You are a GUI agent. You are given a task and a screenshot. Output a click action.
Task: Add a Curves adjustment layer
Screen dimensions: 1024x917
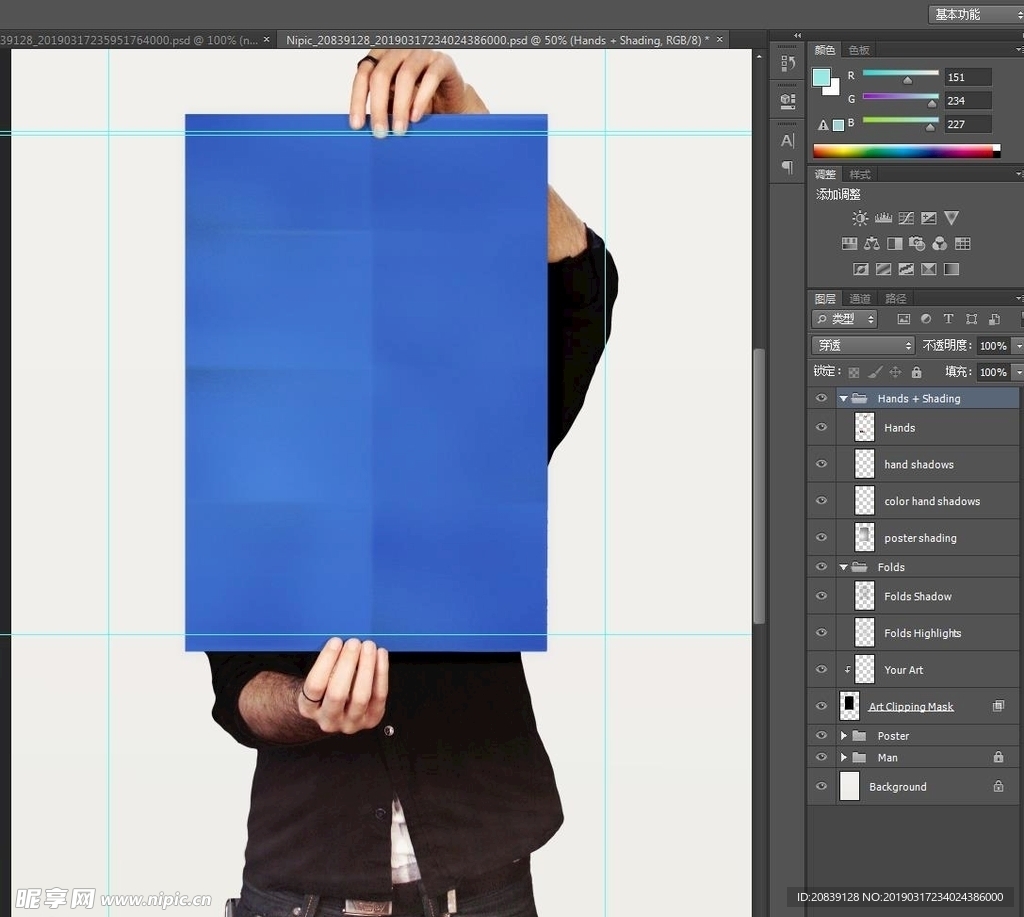pyautogui.click(x=906, y=218)
